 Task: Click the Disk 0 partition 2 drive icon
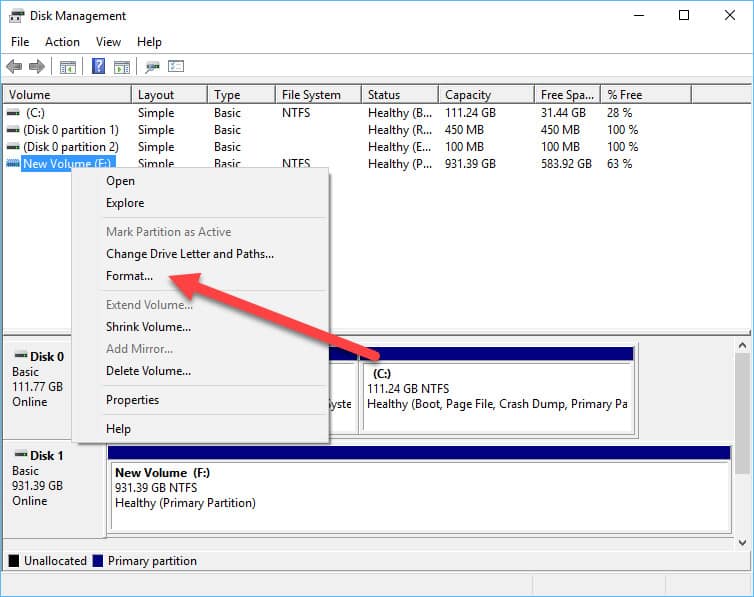pyautogui.click(x=13, y=147)
